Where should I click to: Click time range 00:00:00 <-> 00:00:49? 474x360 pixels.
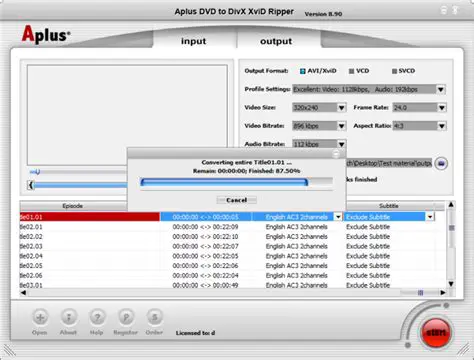(205, 285)
